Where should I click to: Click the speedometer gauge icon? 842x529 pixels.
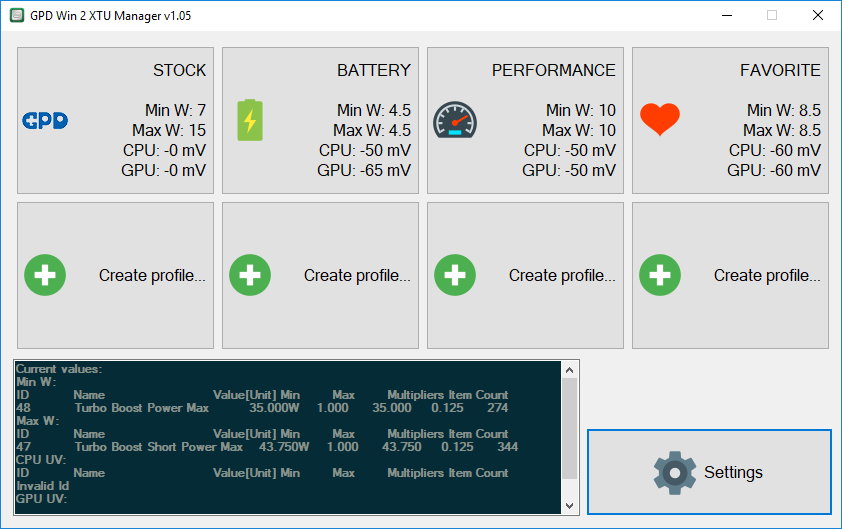[x=455, y=120]
